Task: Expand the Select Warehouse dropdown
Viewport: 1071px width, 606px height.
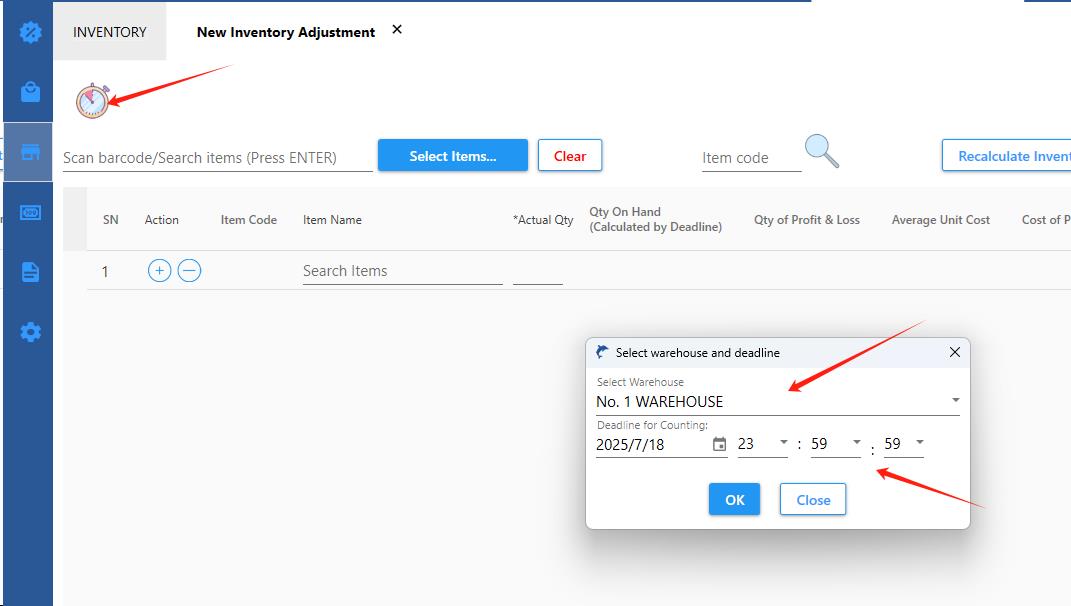Action: pyautogui.click(x=955, y=401)
